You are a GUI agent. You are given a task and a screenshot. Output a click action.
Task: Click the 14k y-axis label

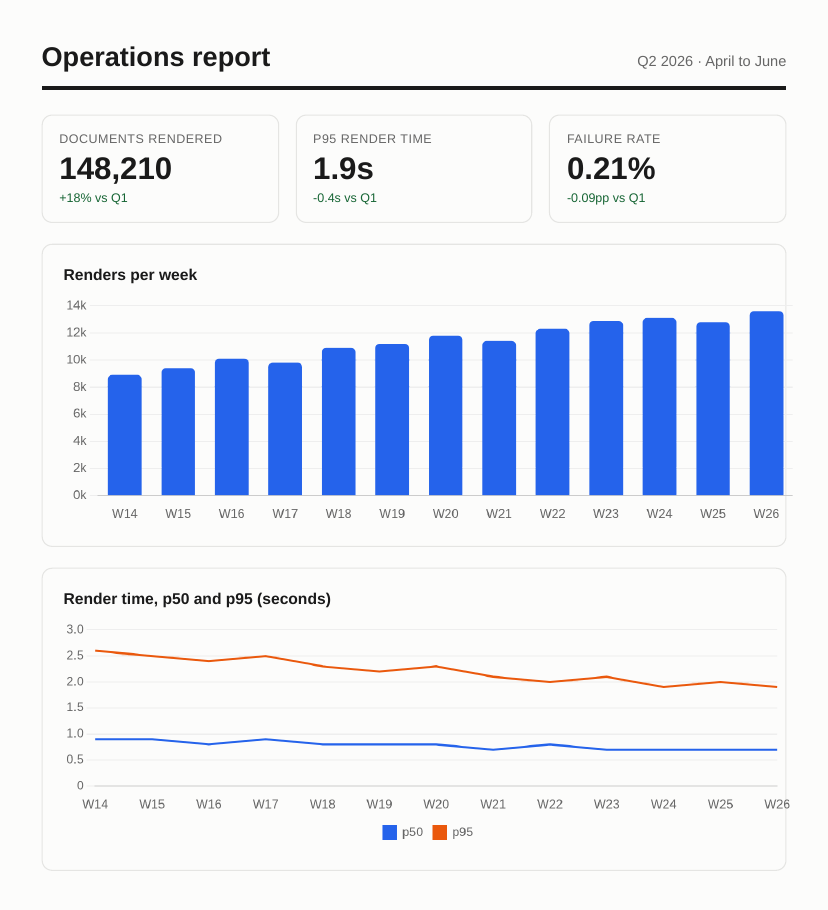[76, 305]
